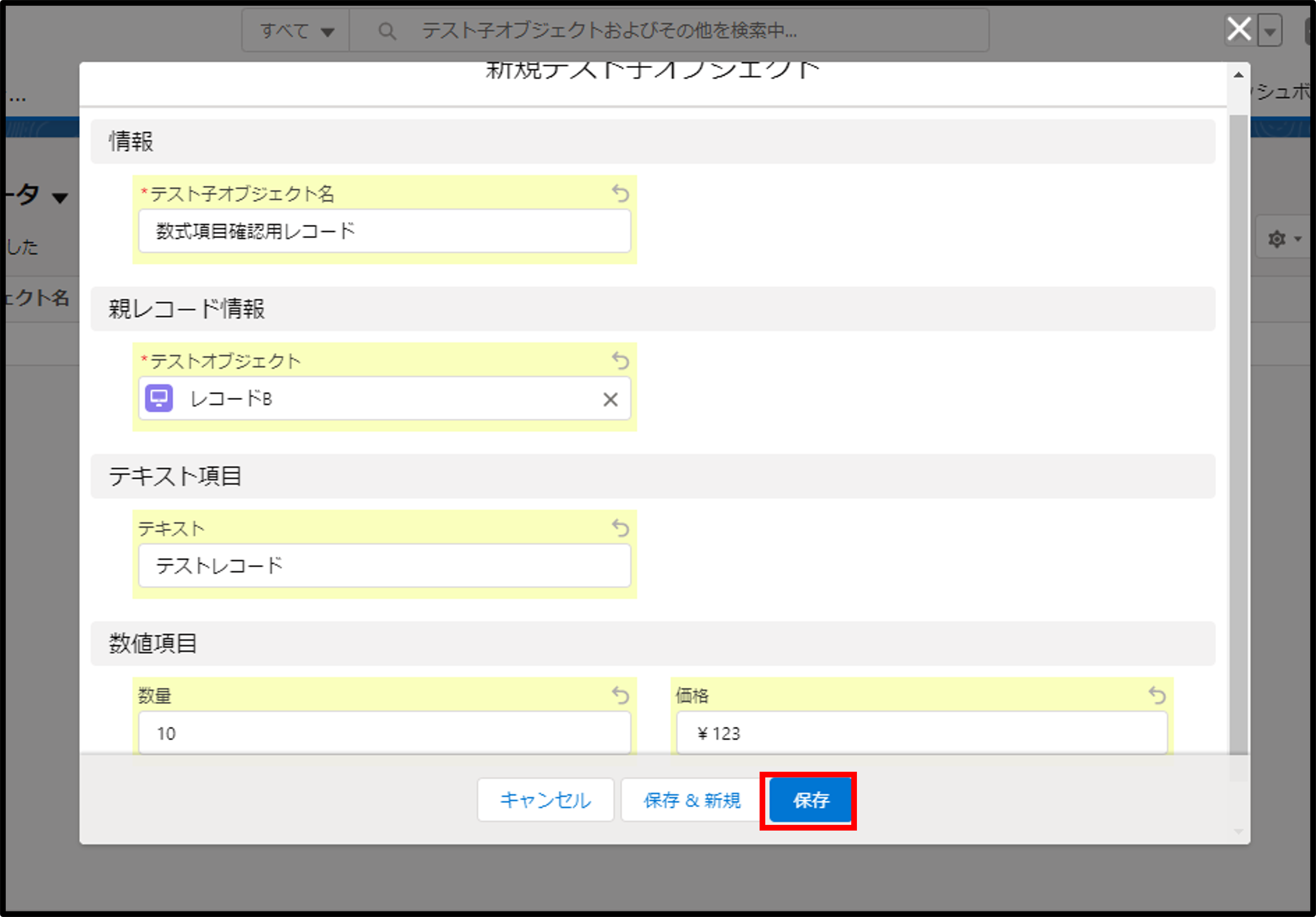The height and width of the screenshot is (917, 1316).
Task: Revert the 価格 field change
Action: [x=1157, y=695]
